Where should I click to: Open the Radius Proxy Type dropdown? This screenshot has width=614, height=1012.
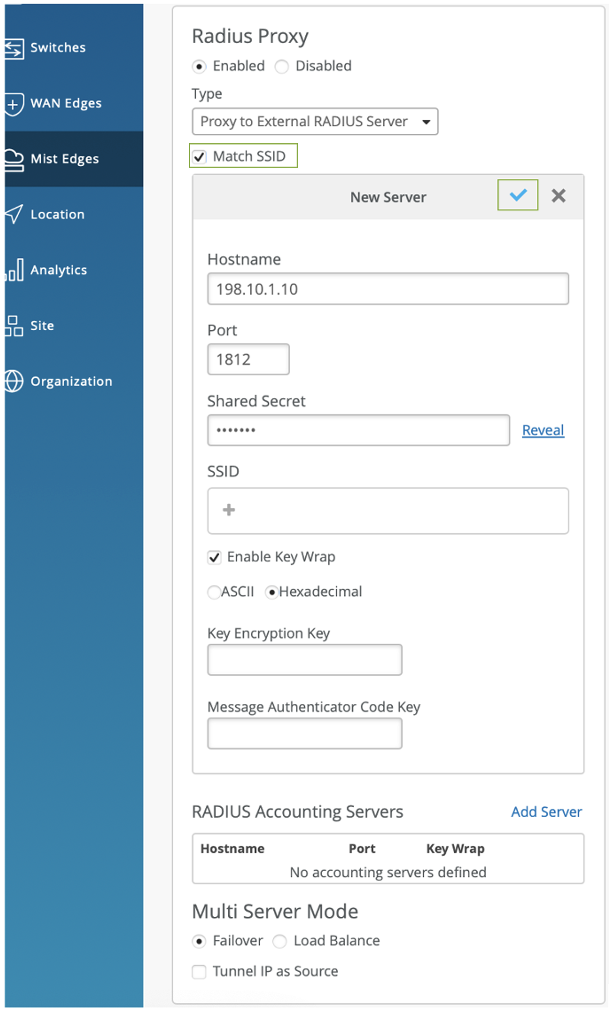(315, 122)
